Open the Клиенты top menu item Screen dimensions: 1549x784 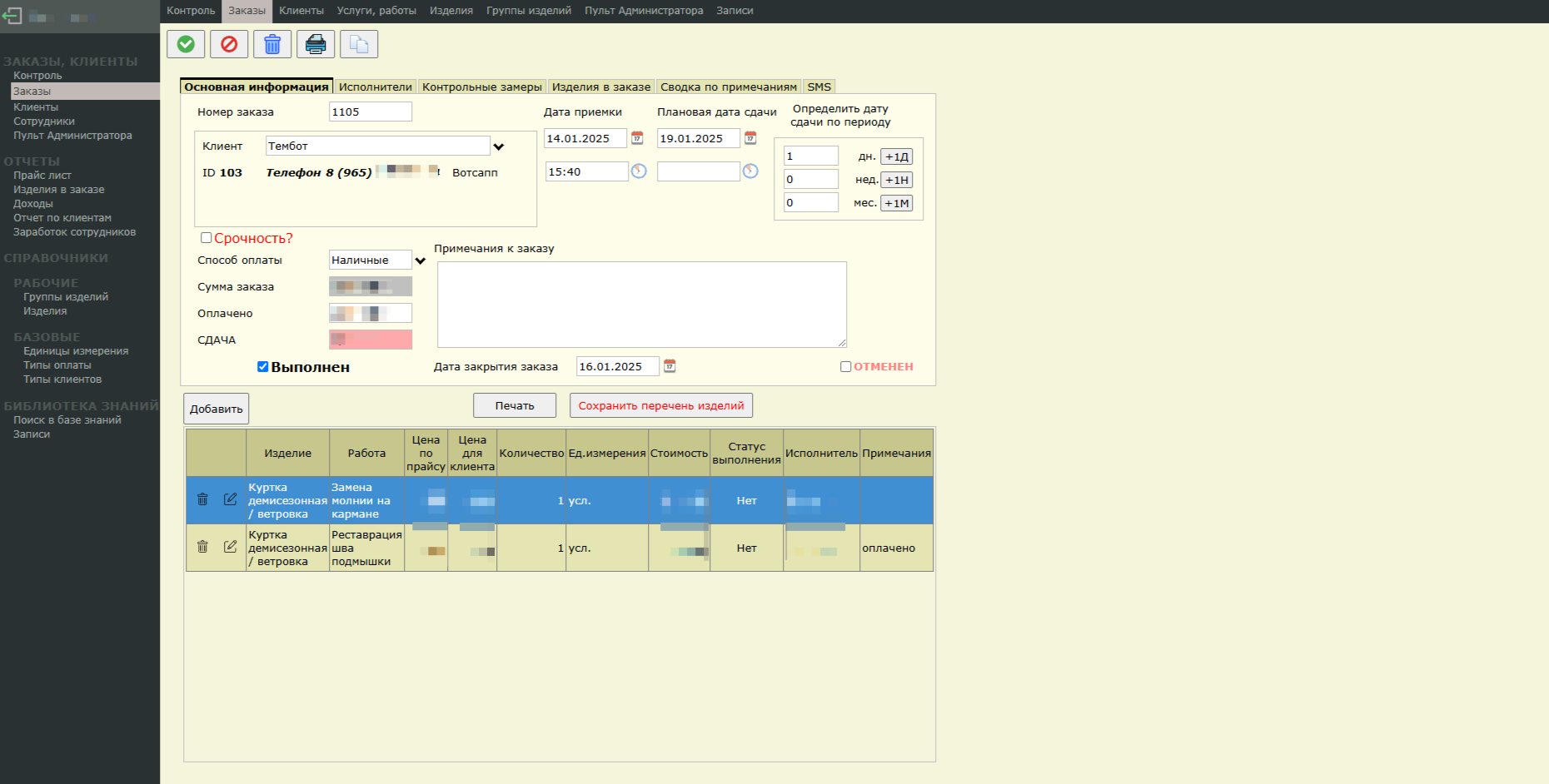[301, 11]
